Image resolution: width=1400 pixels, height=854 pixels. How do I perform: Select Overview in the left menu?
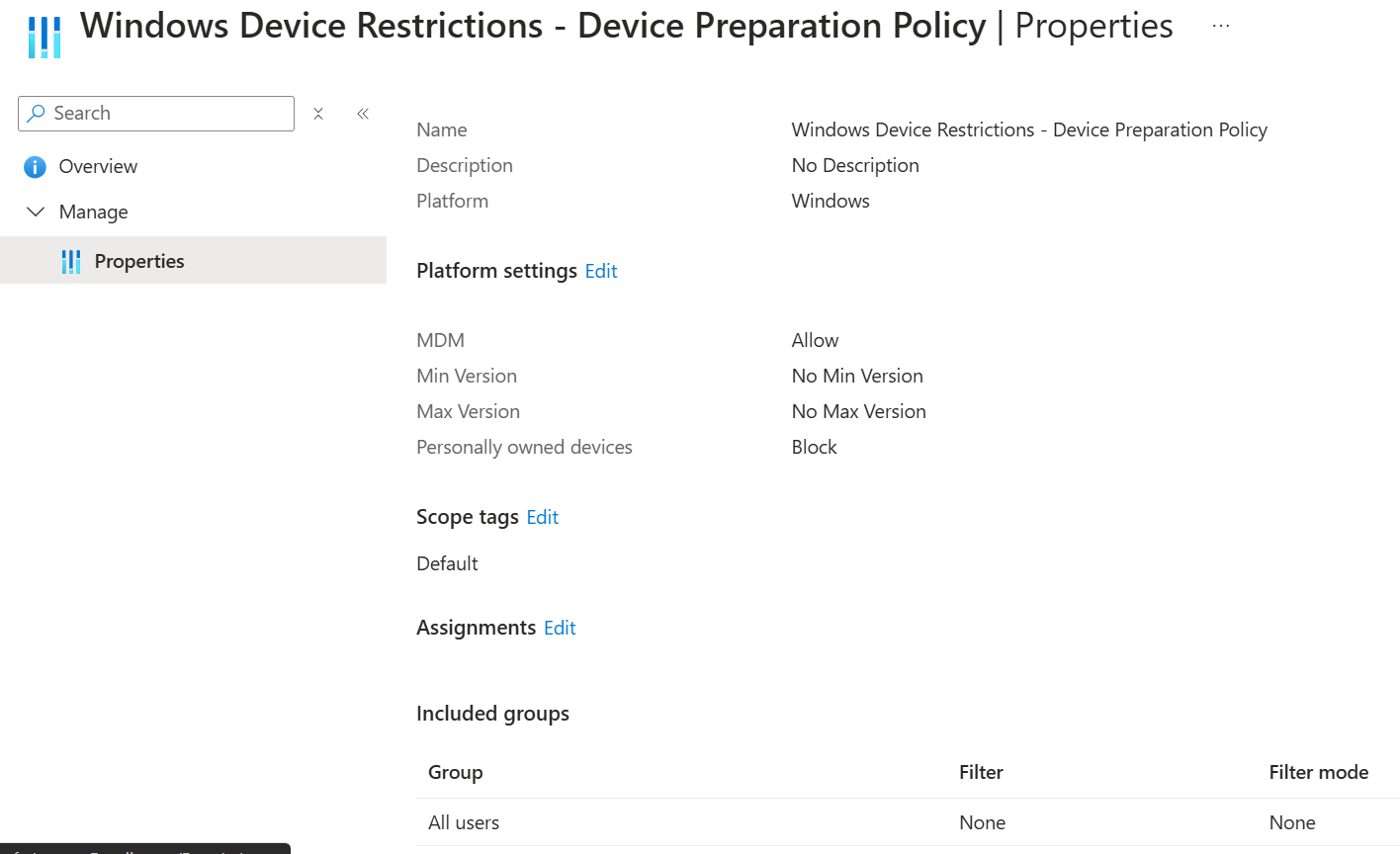(x=99, y=166)
